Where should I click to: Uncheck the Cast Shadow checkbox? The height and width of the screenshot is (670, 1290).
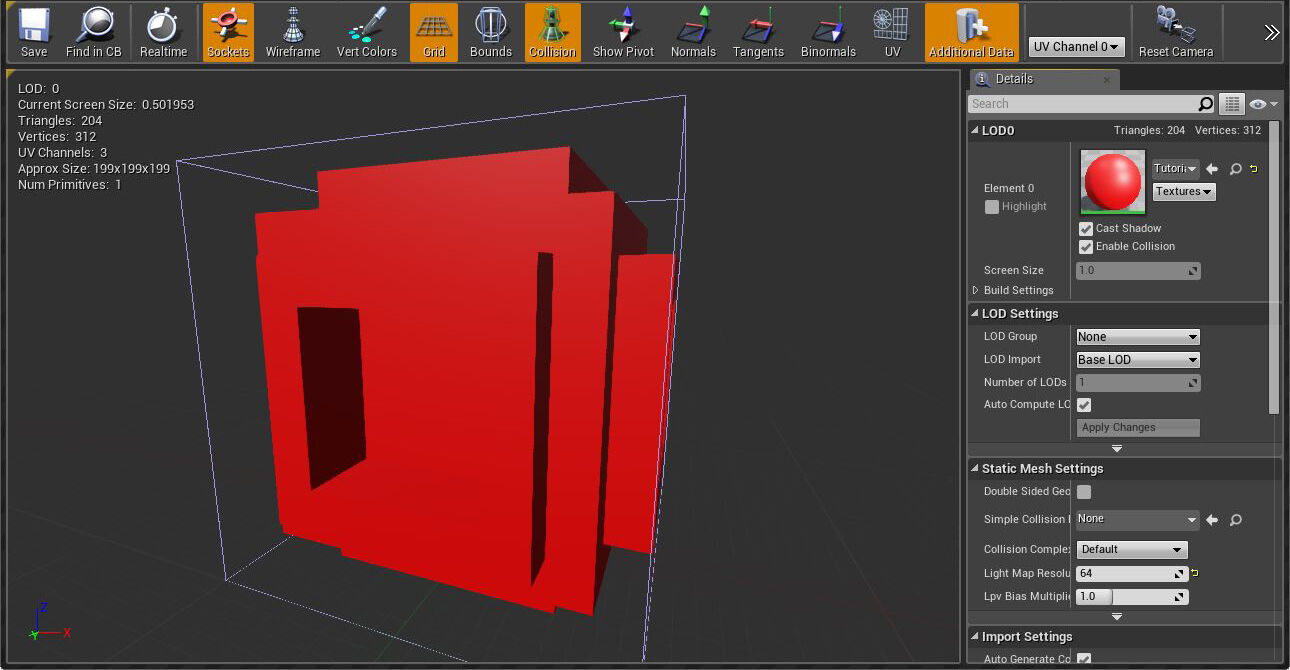(1086, 229)
